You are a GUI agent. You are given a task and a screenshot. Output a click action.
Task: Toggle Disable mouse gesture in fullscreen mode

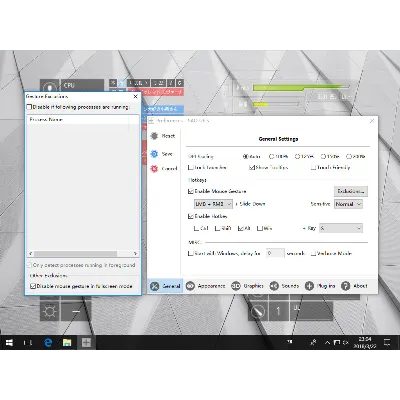(x=33, y=286)
